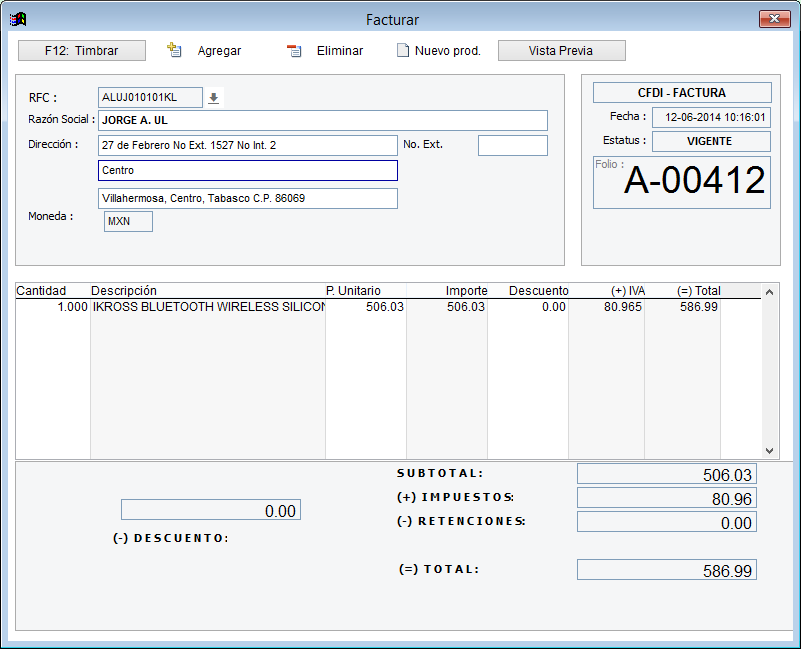Click the Eliminar delete-item icon
Image resolution: width=801 pixels, height=649 pixels.
294,51
